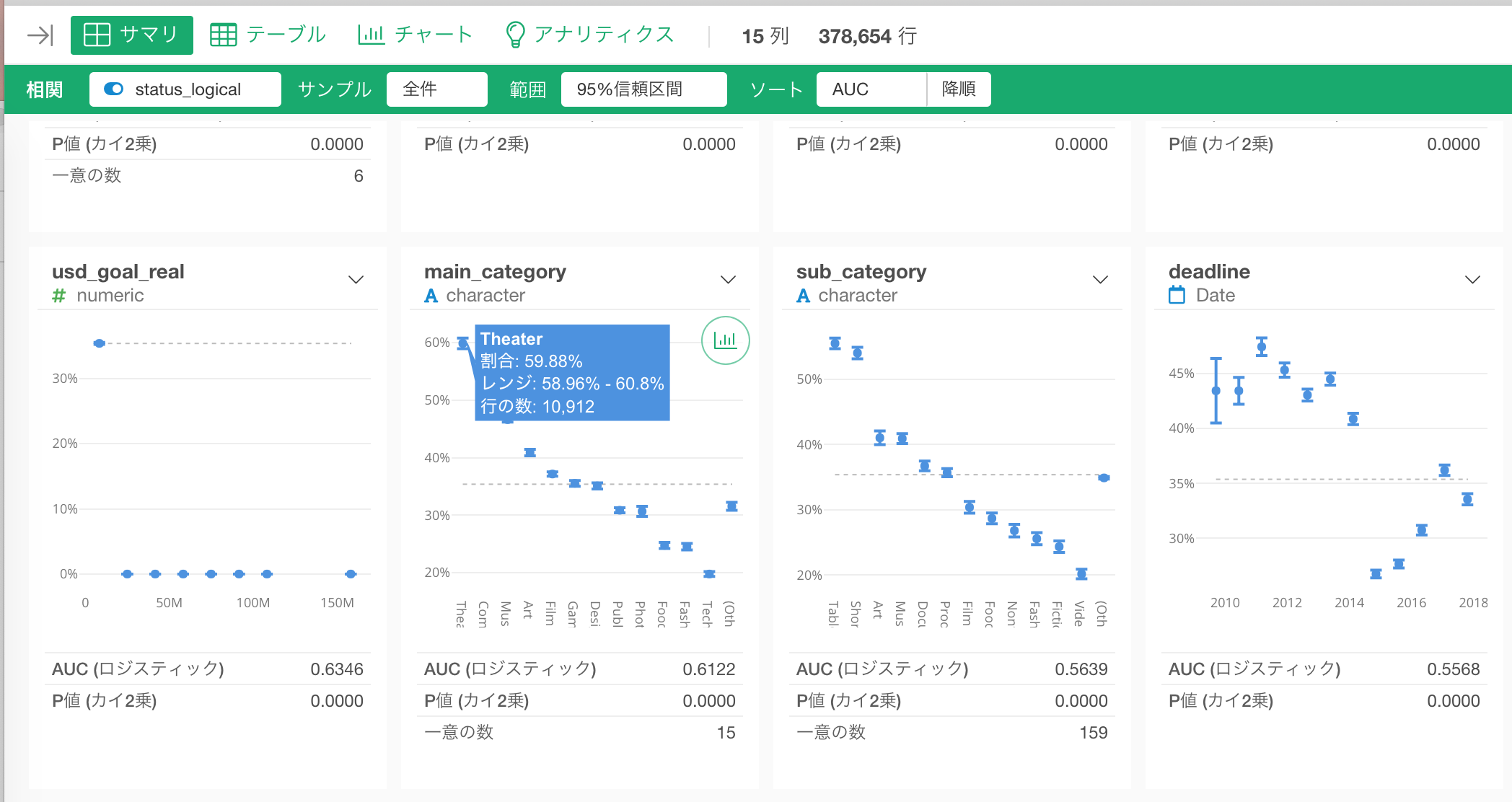Click the deadline column title
1512x802 pixels.
[1209, 272]
